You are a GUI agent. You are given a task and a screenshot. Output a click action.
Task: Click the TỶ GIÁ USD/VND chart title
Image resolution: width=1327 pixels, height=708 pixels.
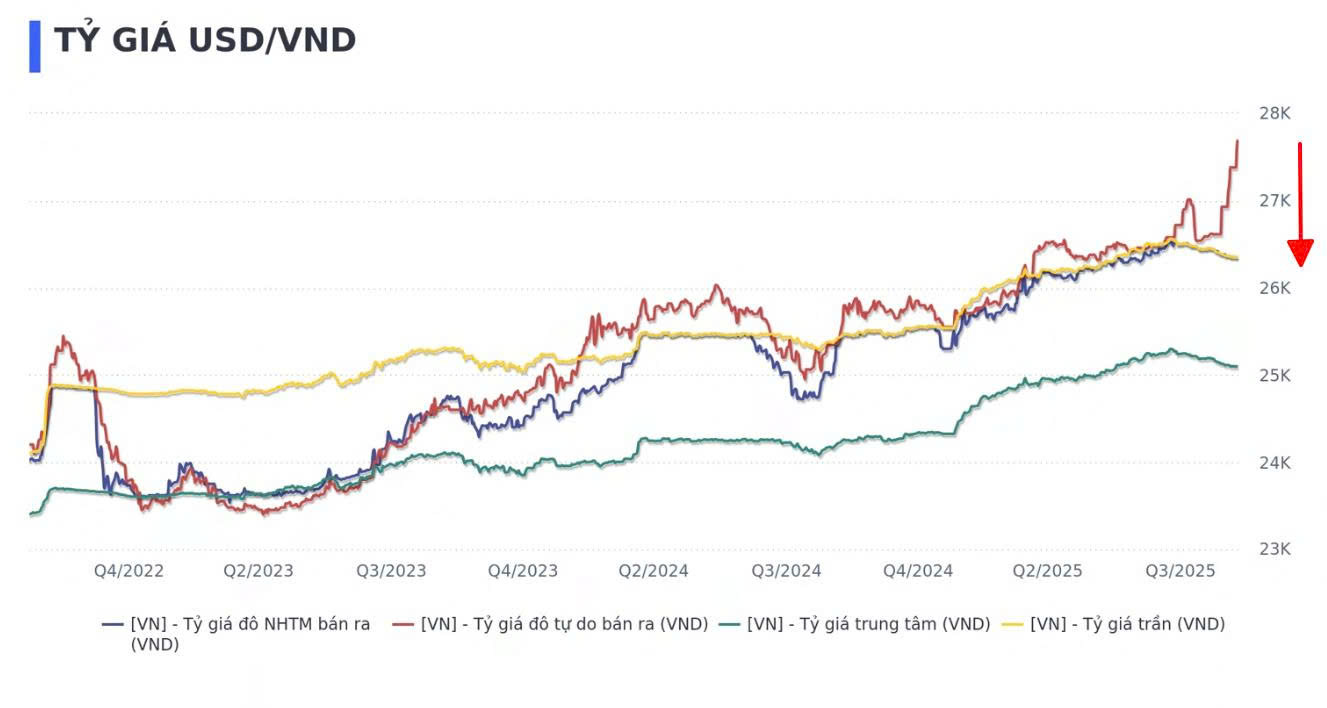(205, 41)
